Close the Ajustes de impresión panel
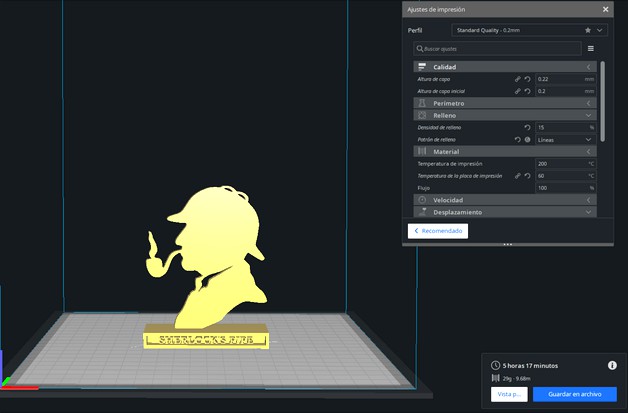 coord(606,9)
